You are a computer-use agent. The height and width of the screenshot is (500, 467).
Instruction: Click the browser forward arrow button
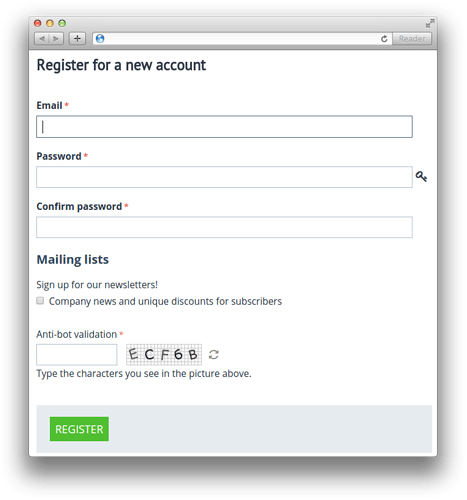pyautogui.click(x=56, y=39)
